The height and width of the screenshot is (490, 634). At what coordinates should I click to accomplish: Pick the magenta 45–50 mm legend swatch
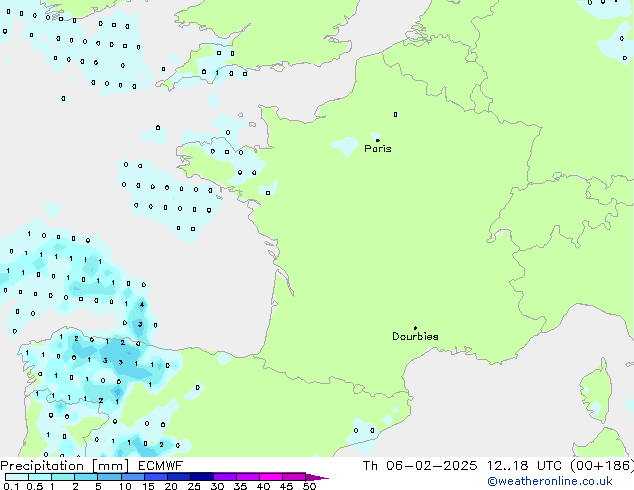coord(297,477)
